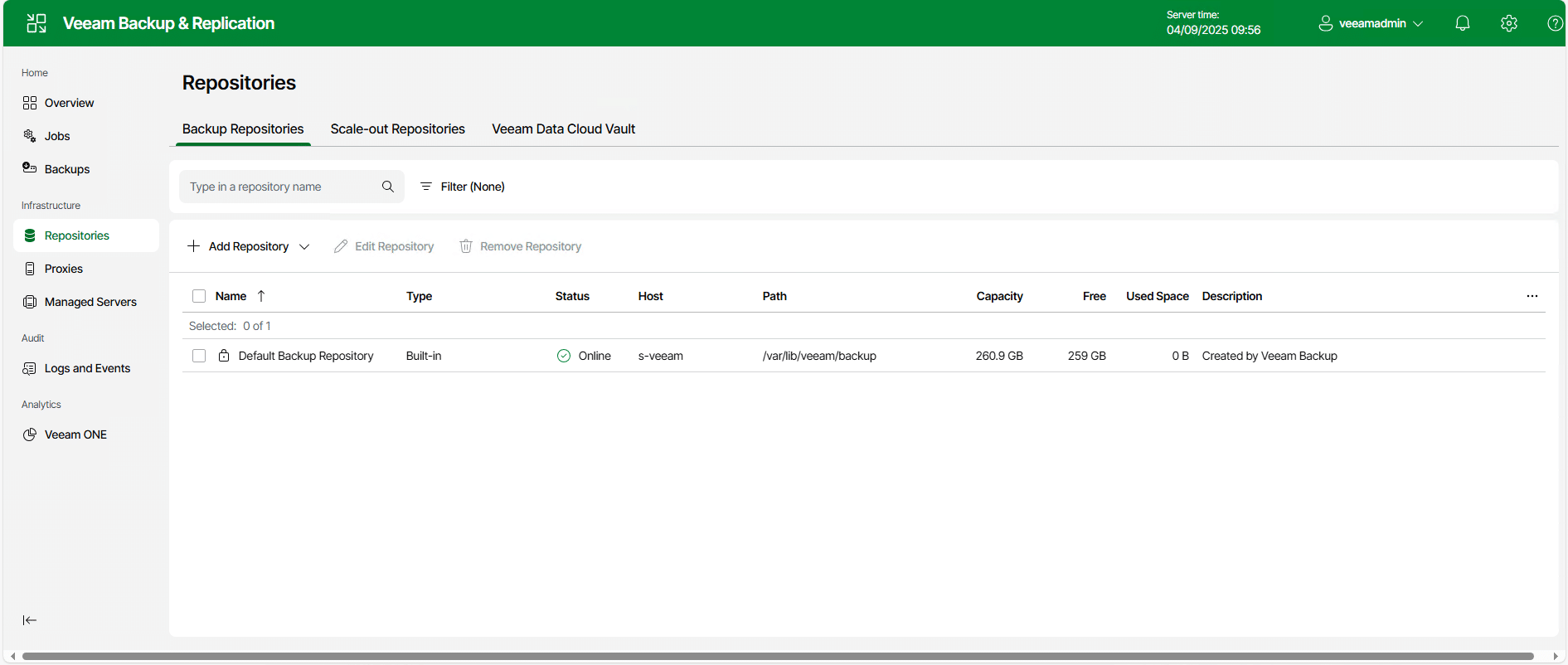Switch to the Veeam Data Cloud Vault tab
This screenshot has height=665, width=1568.
(x=563, y=129)
